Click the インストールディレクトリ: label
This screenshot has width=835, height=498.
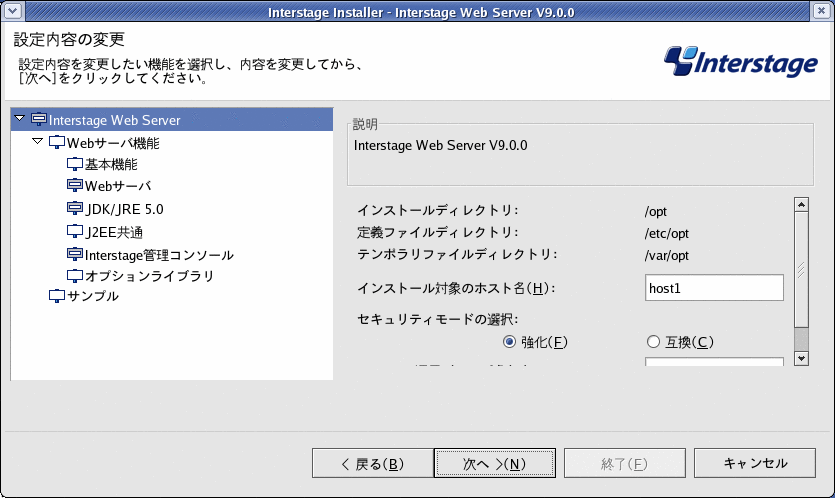438,210
